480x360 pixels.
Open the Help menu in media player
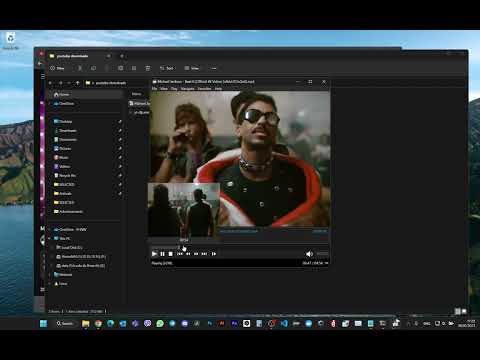[218, 88]
